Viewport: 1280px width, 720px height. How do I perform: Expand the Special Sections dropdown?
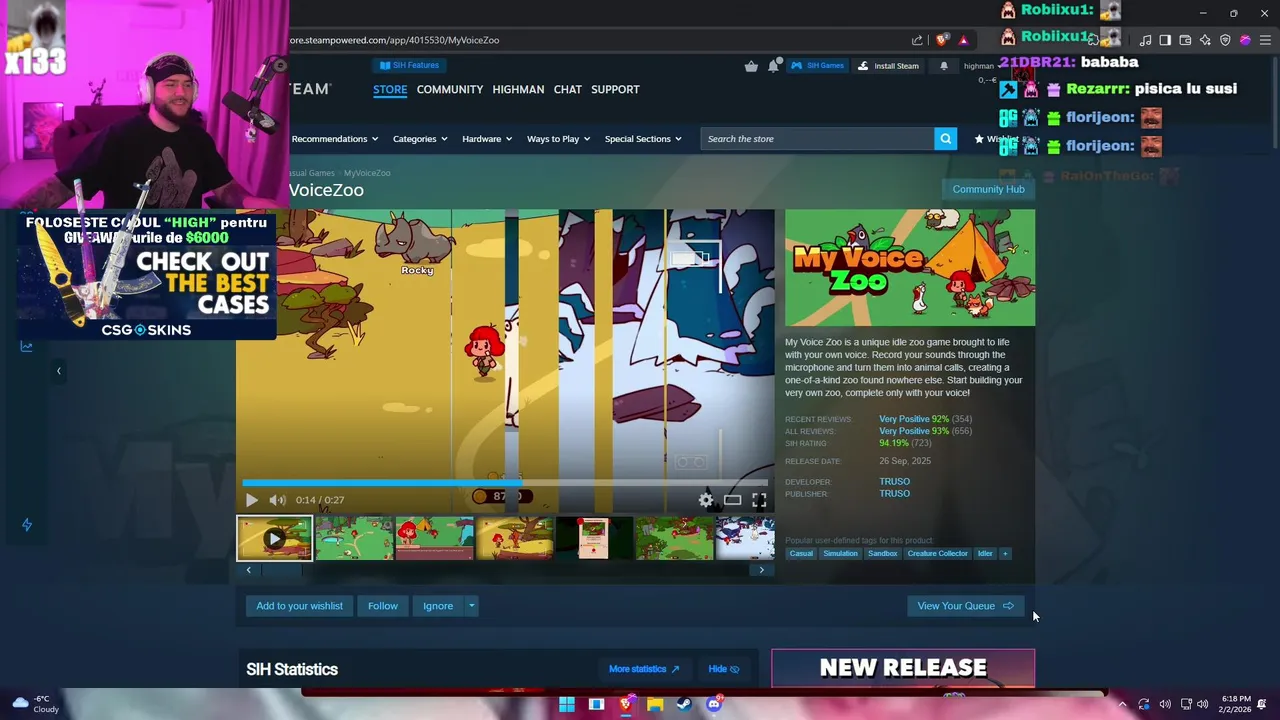point(643,139)
